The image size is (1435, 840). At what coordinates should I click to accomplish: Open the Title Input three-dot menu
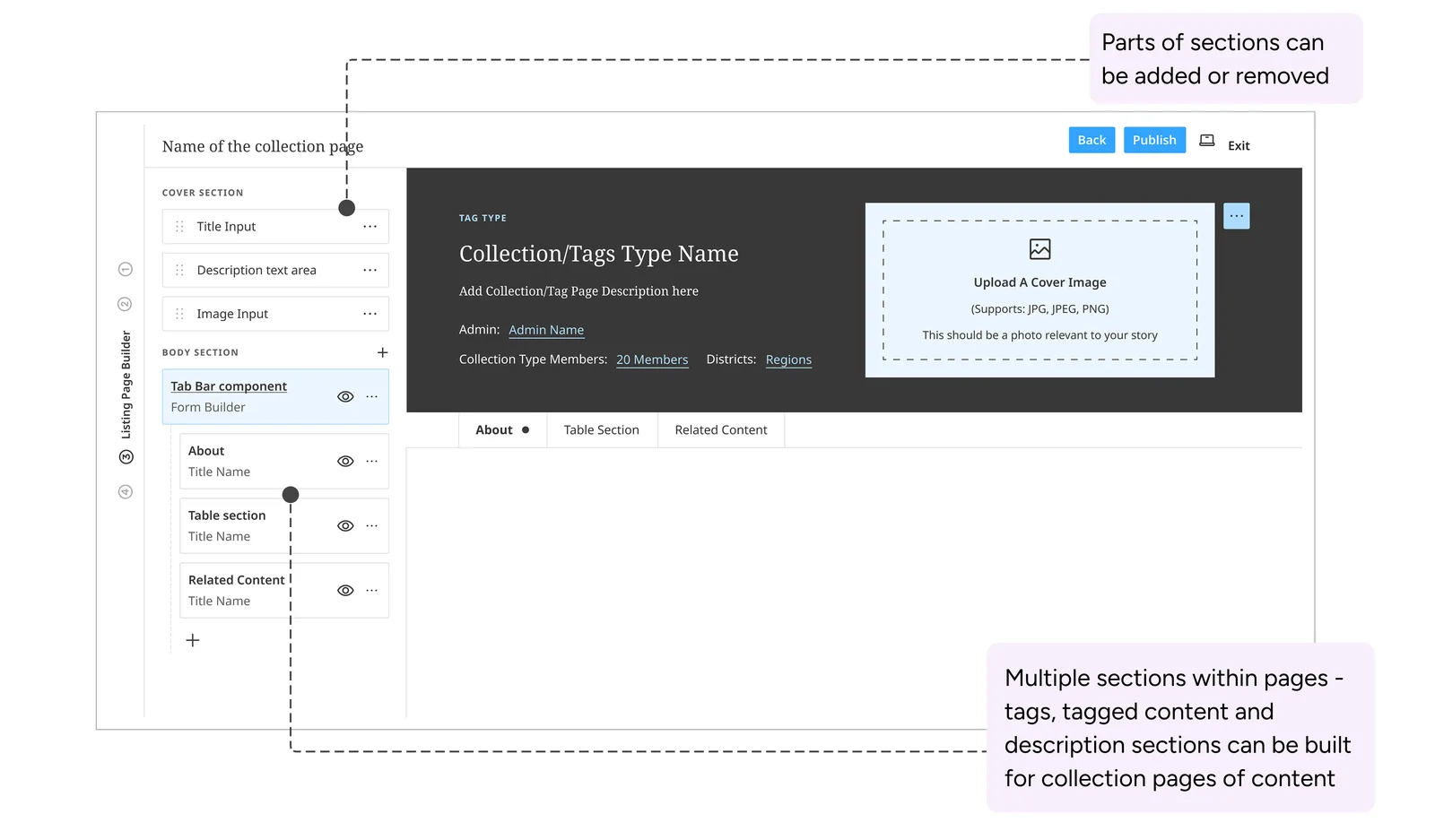pyautogui.click(x=370, y=227)
